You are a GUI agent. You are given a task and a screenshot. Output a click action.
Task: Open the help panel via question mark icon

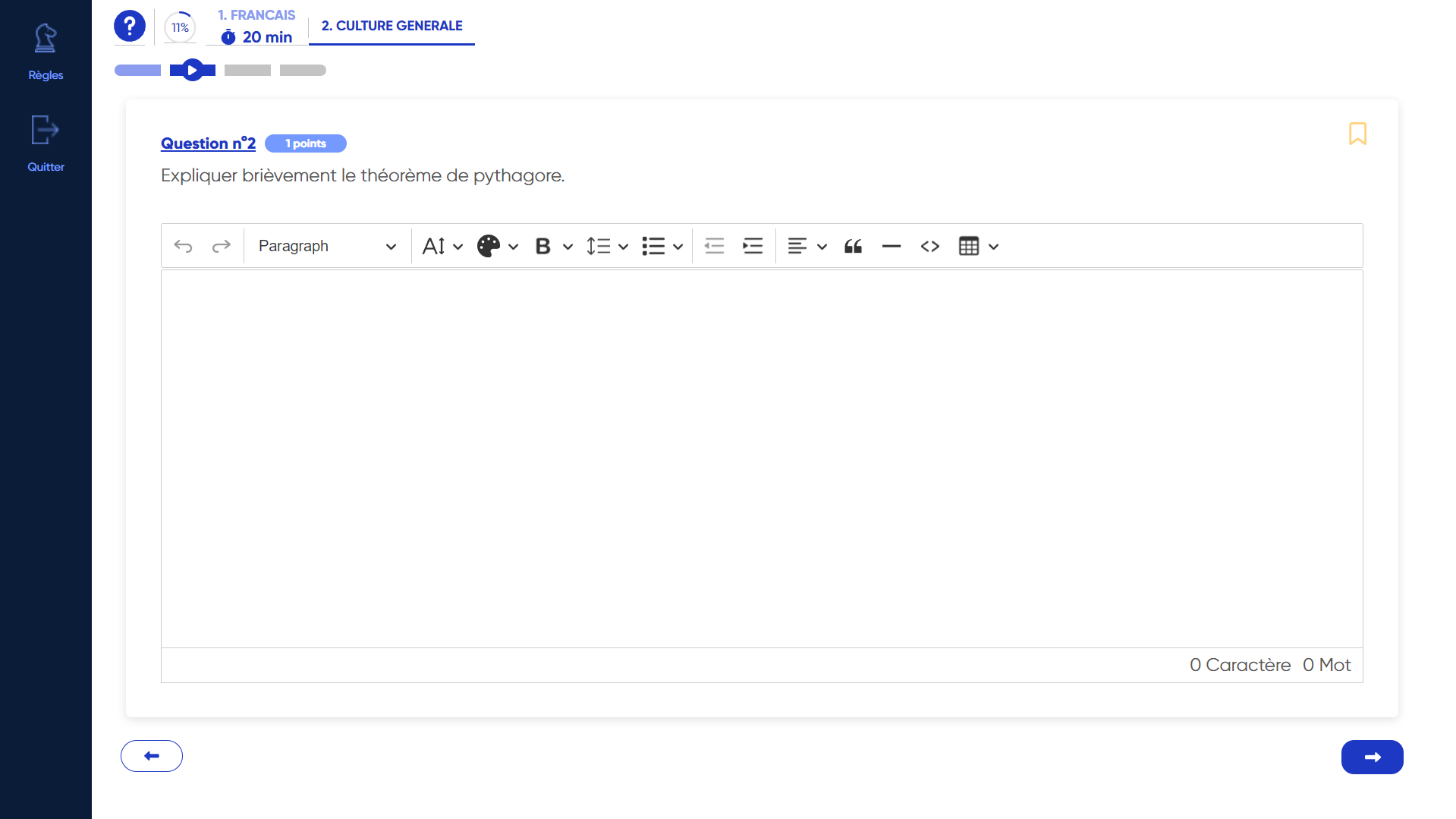tap(129, 25)
